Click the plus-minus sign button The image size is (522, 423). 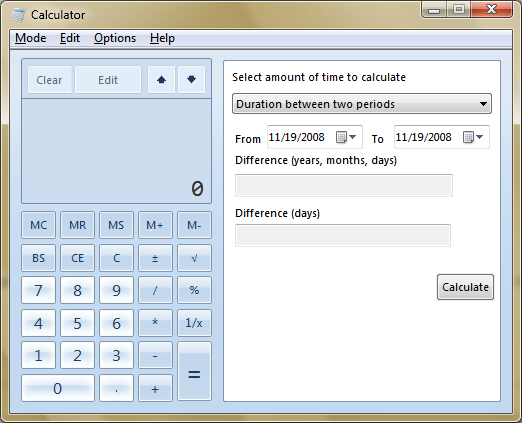click(x=155, y=258)
